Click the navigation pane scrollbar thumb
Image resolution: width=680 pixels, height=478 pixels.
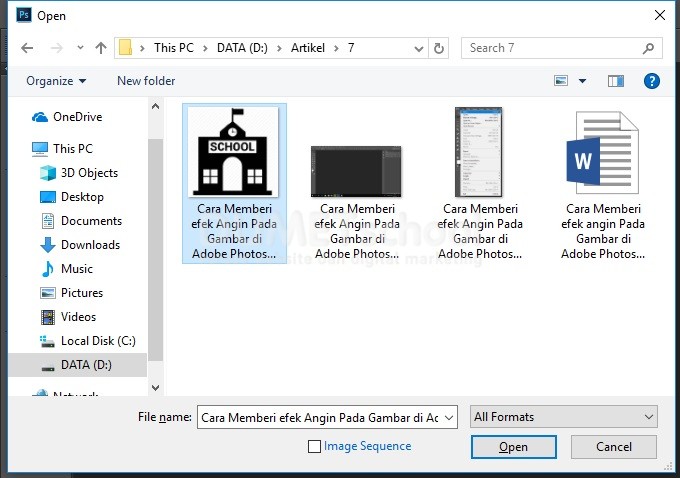point(155,250)
